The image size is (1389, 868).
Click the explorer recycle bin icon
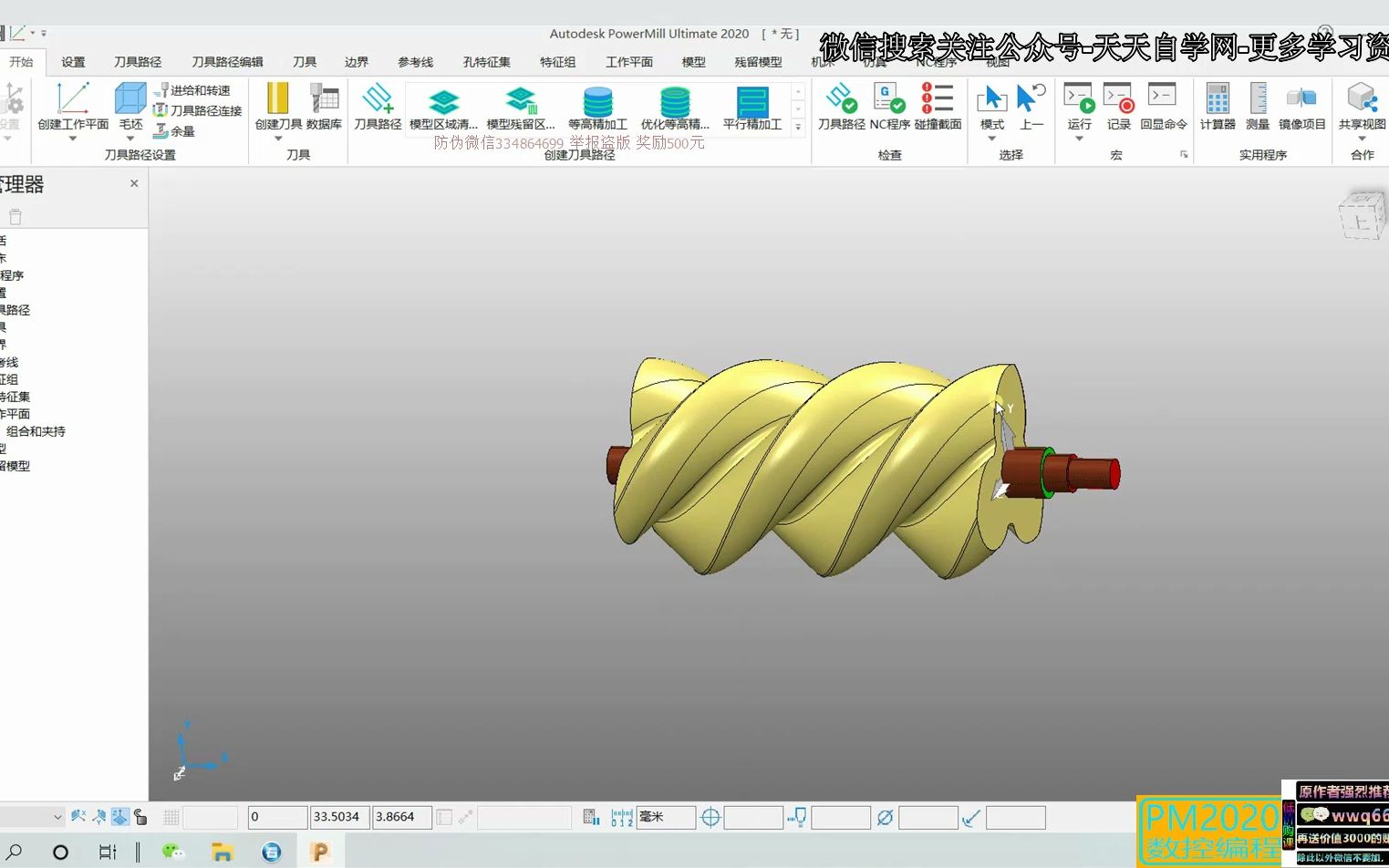click(16, 216)
